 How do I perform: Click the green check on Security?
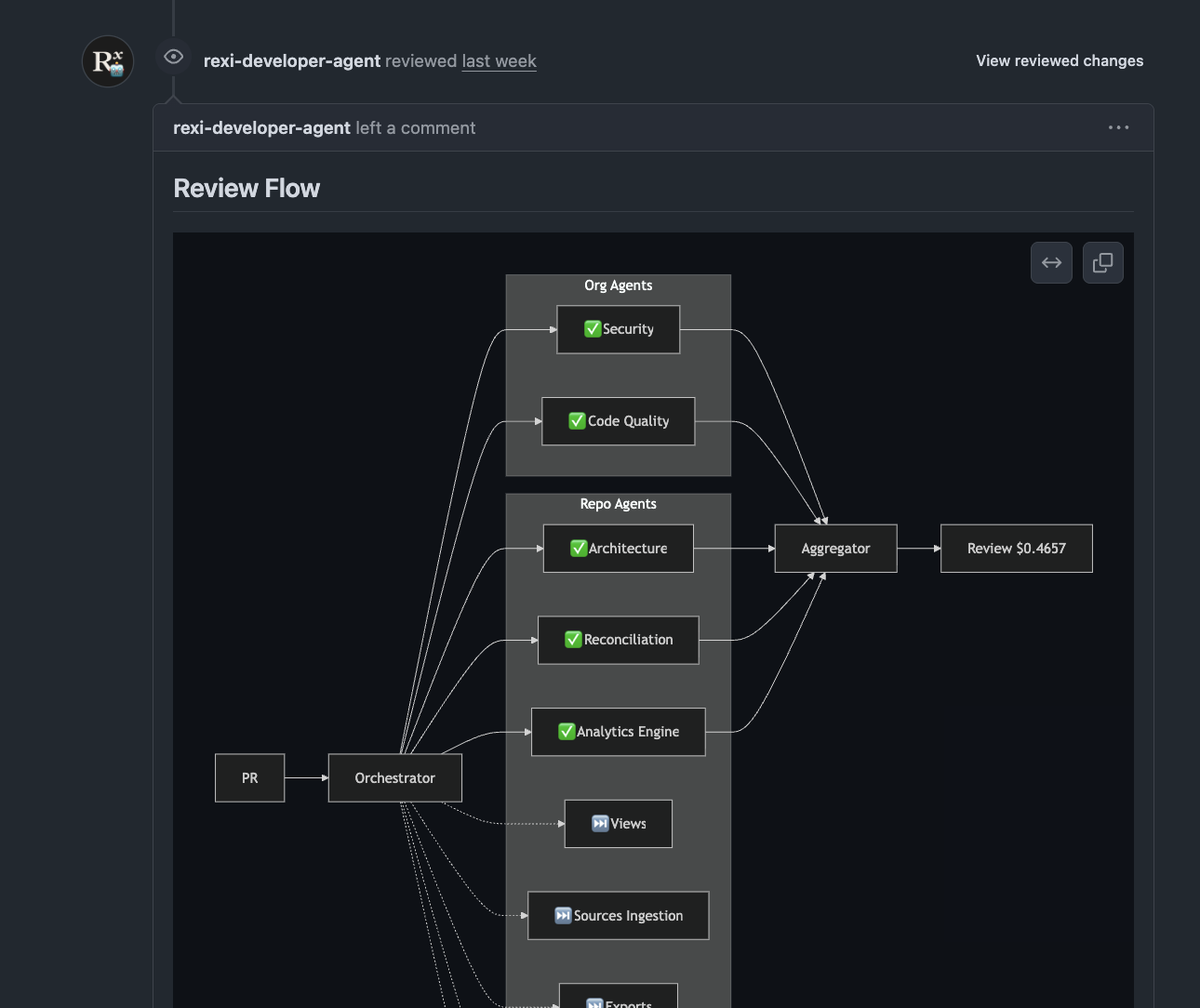[x=593, y=329]
